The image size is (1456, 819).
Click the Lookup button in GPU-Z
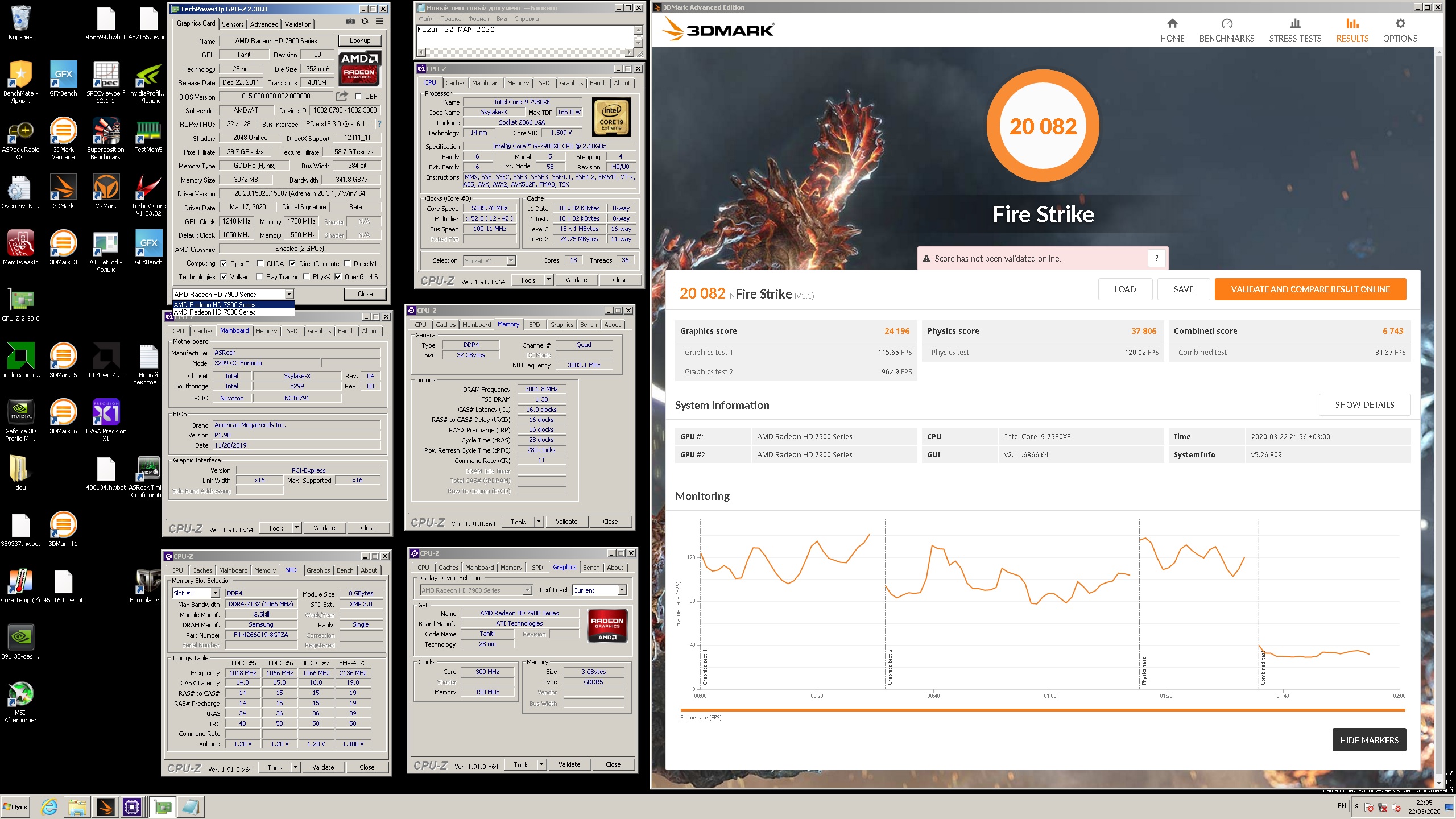coord(360,40)
